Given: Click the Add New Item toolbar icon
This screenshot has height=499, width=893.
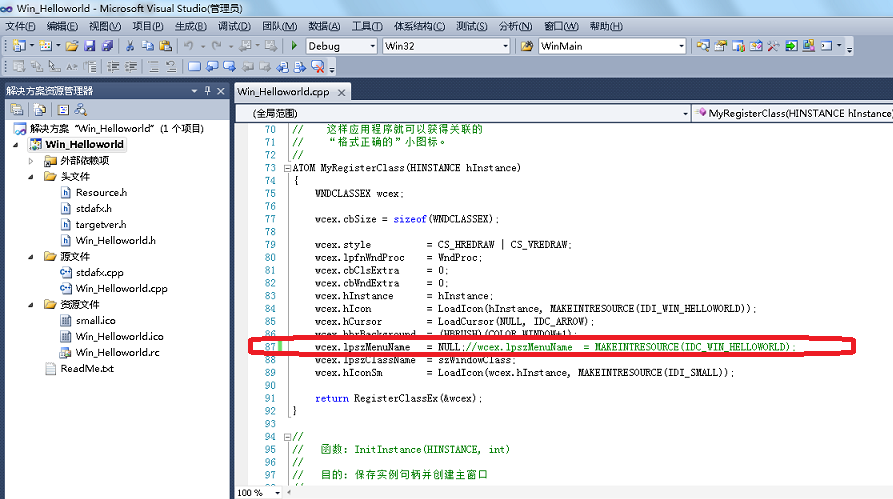Looking at the screenshot, I should tap(46, 46).
